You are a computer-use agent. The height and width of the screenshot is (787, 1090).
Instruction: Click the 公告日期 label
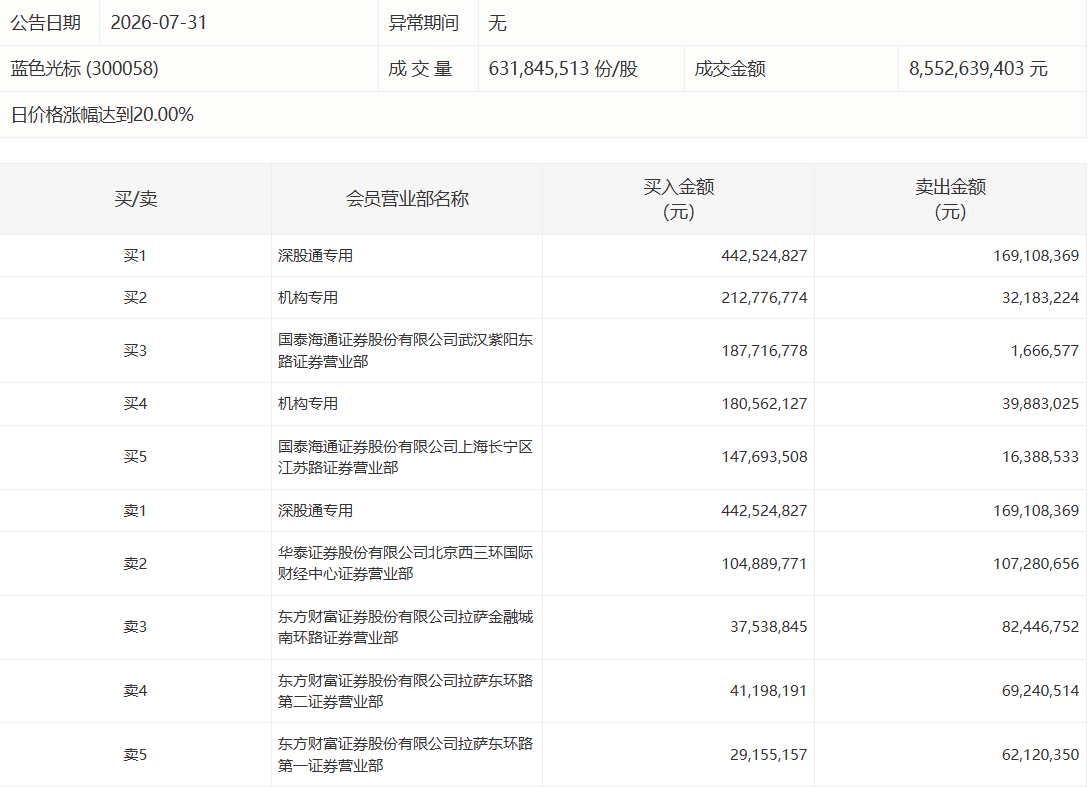click(46, 22)
